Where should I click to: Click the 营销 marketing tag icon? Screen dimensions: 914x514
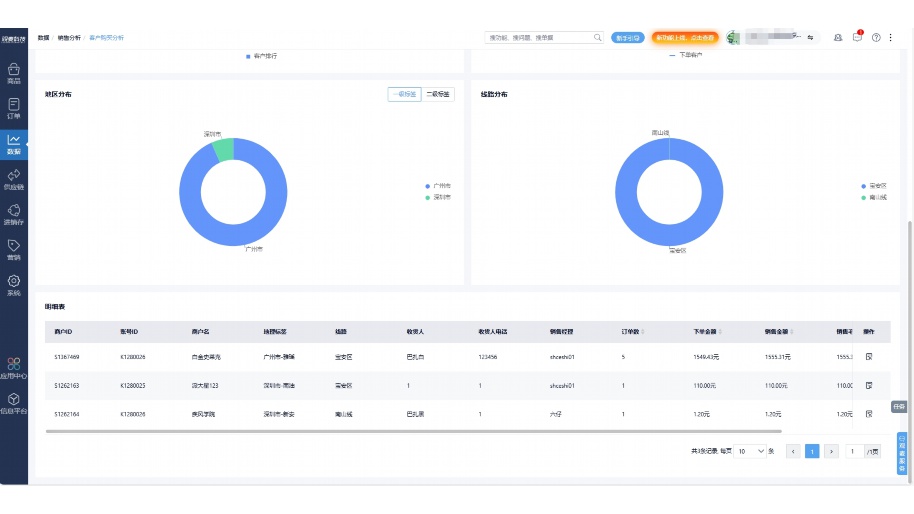[x=13, y=249]
